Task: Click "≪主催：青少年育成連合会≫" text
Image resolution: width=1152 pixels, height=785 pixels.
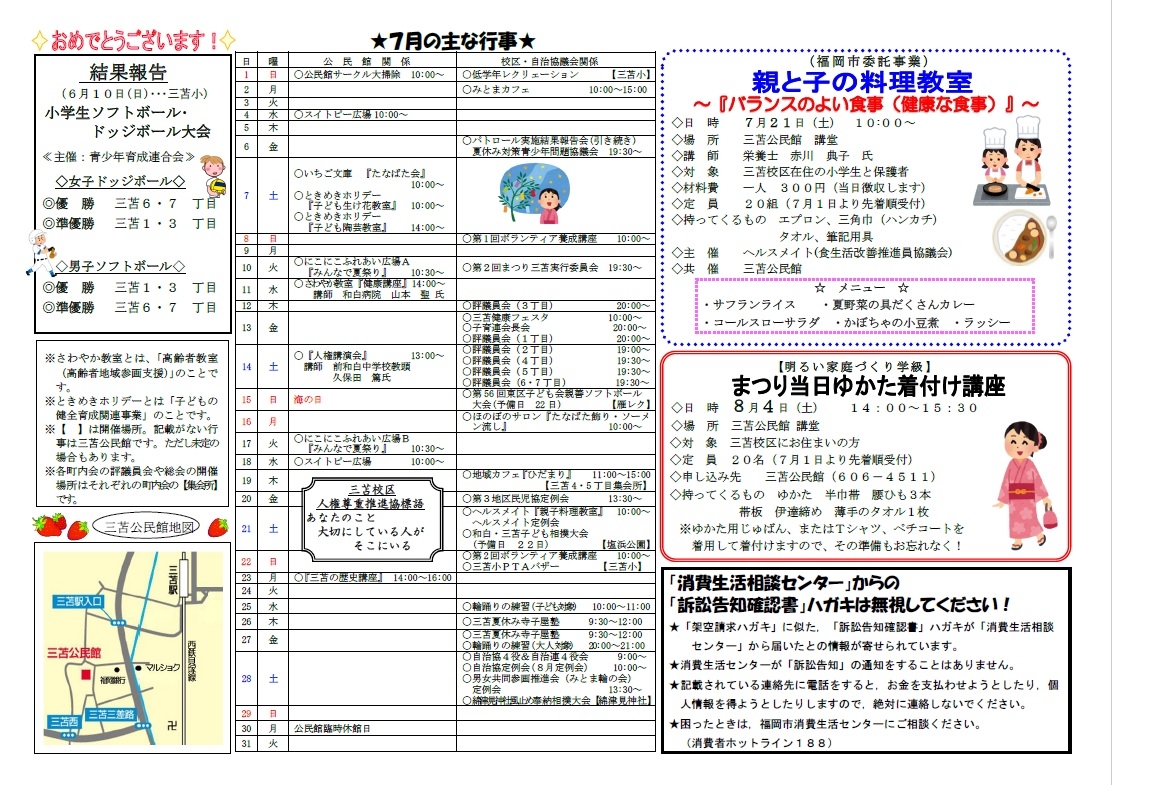Action: click(119, 157)
